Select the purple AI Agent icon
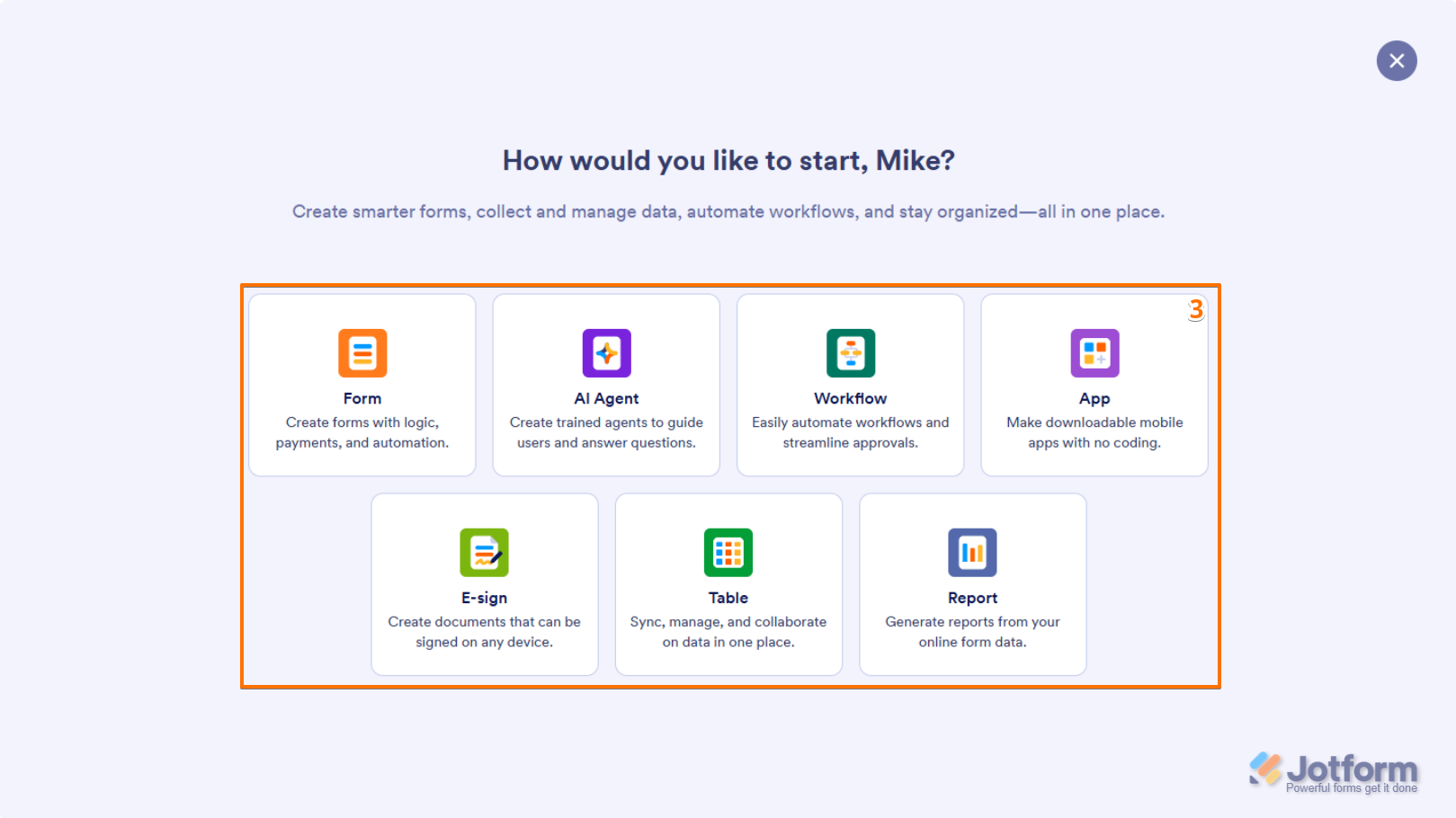Screen dimensions: 1456x818 coord(606,353)
